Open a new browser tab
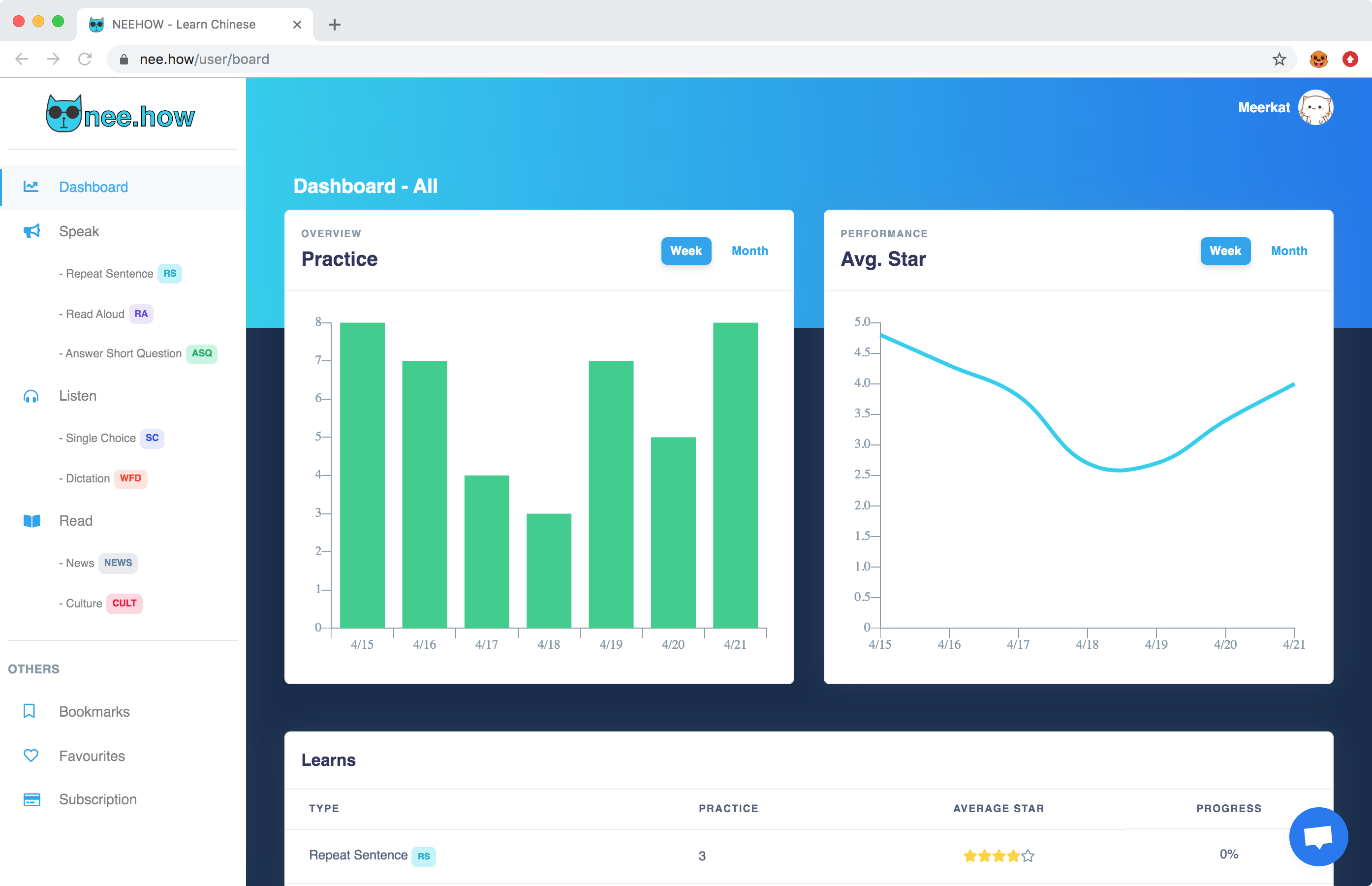The width and height of the screenshot is (1372, 886). (335, 25)
